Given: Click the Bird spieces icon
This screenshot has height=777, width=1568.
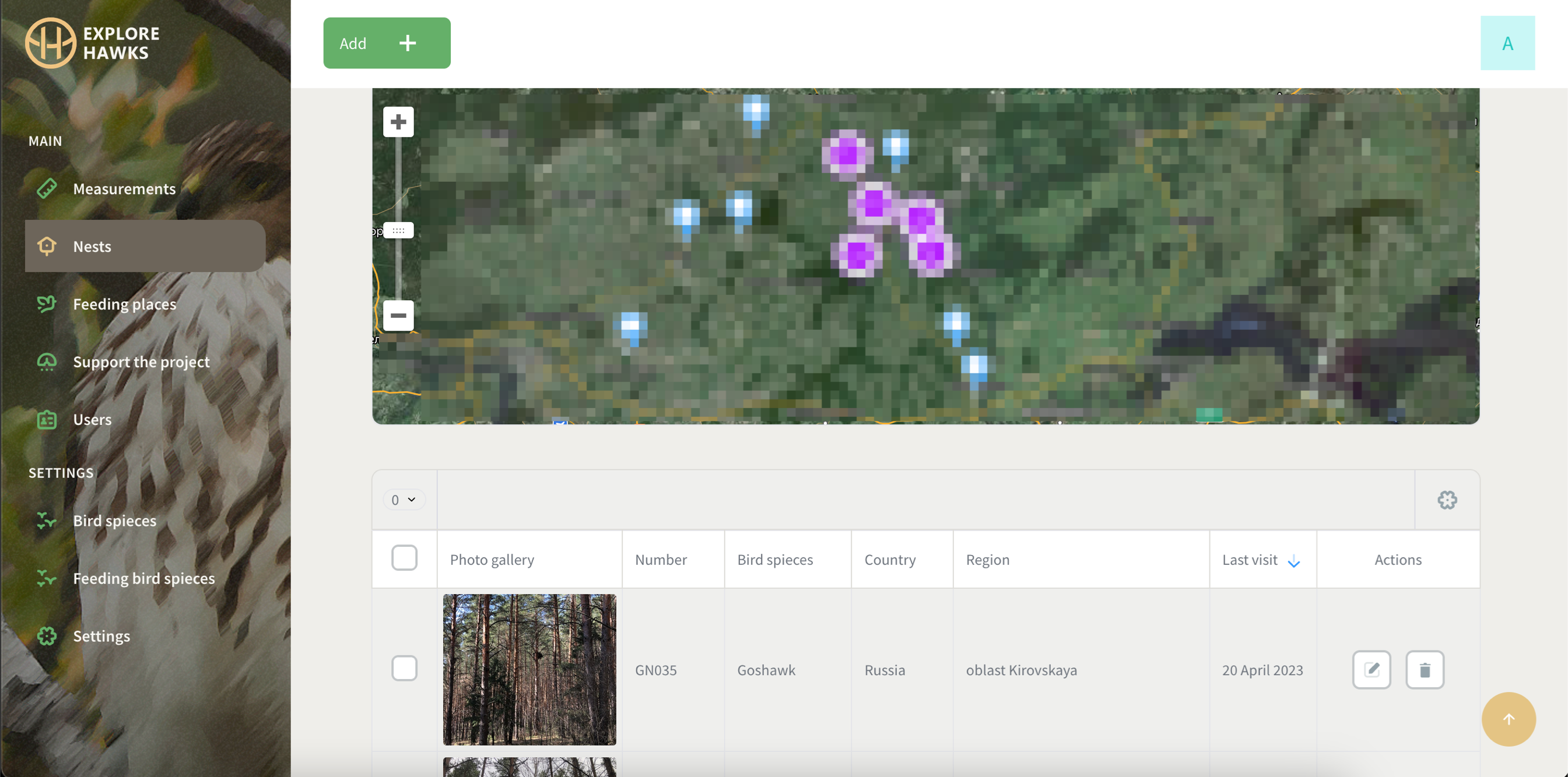Looking at the screenshot, I should (47, 520).
